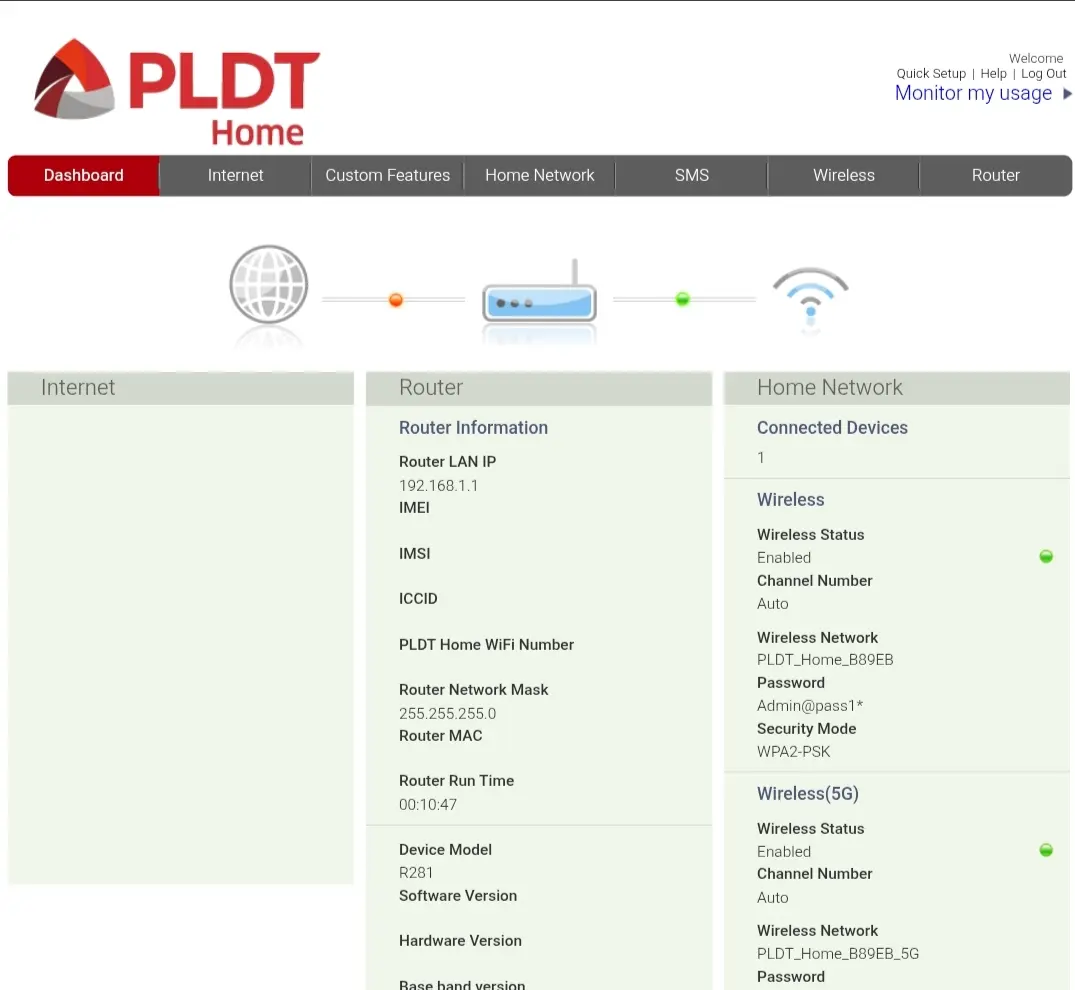Image resolution: width=1075 pixels, height=990 pixels.
Task: Click Log Out
Action: pos(1043,73)
